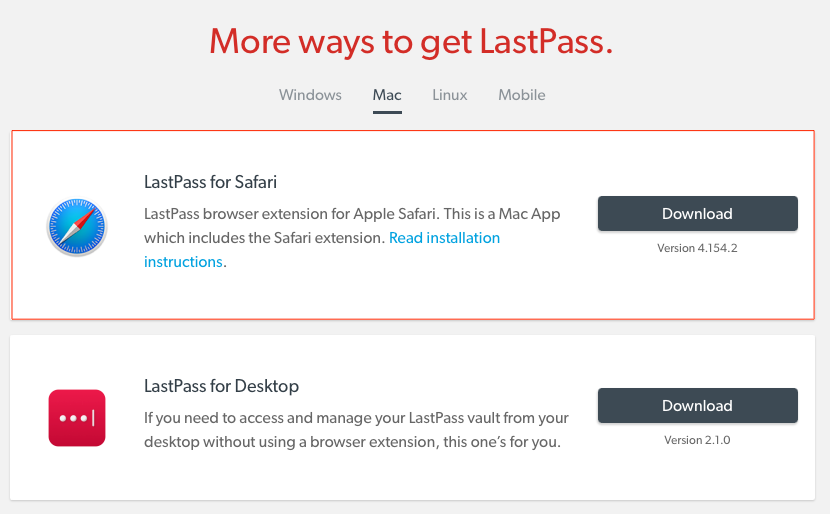The height and width of the screenshot is (514, 831).
Task: Click the Safari extension description text
Action: [352, 238]
